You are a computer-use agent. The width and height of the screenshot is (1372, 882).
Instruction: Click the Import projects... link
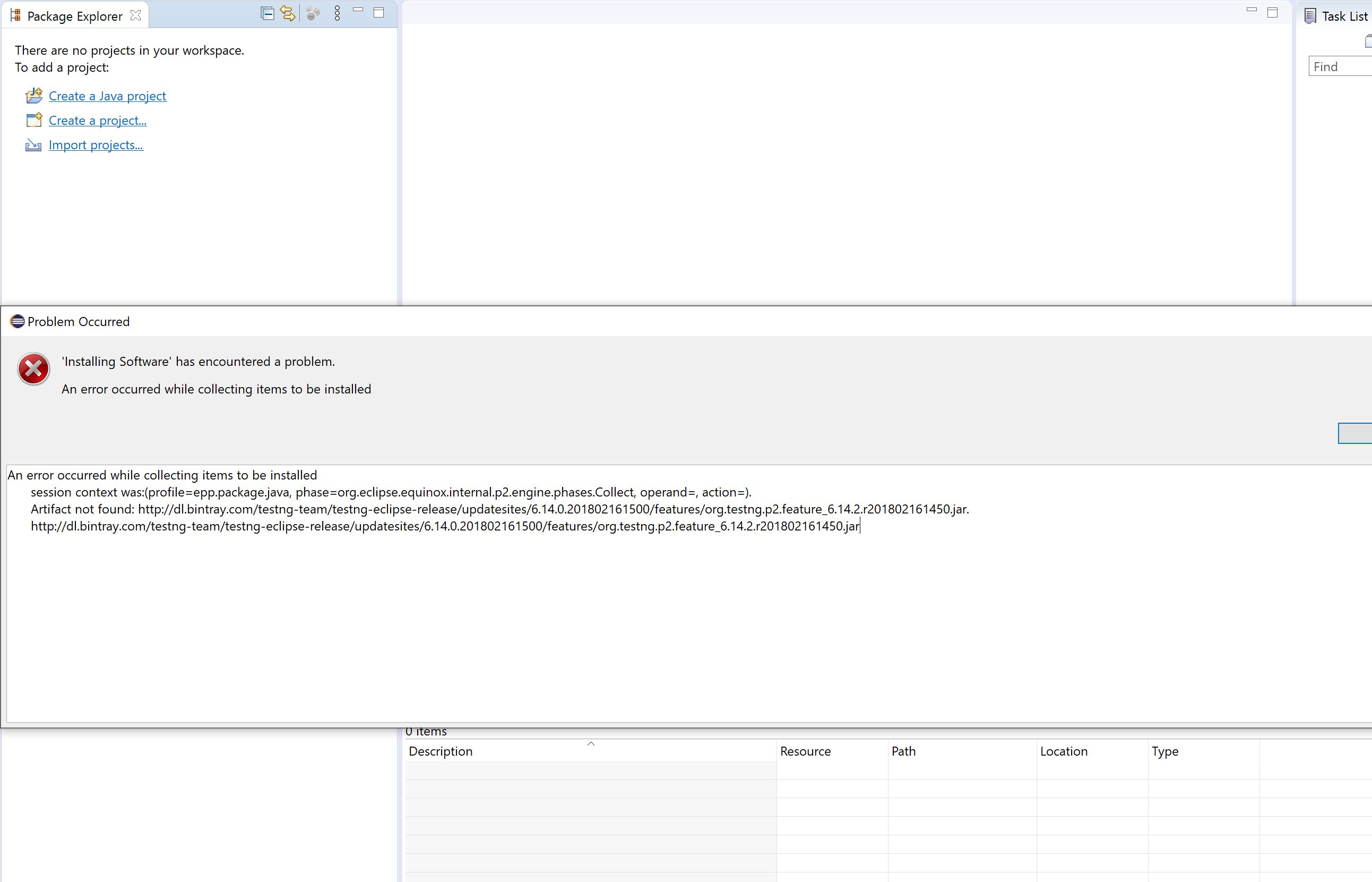tap(96, 145)
